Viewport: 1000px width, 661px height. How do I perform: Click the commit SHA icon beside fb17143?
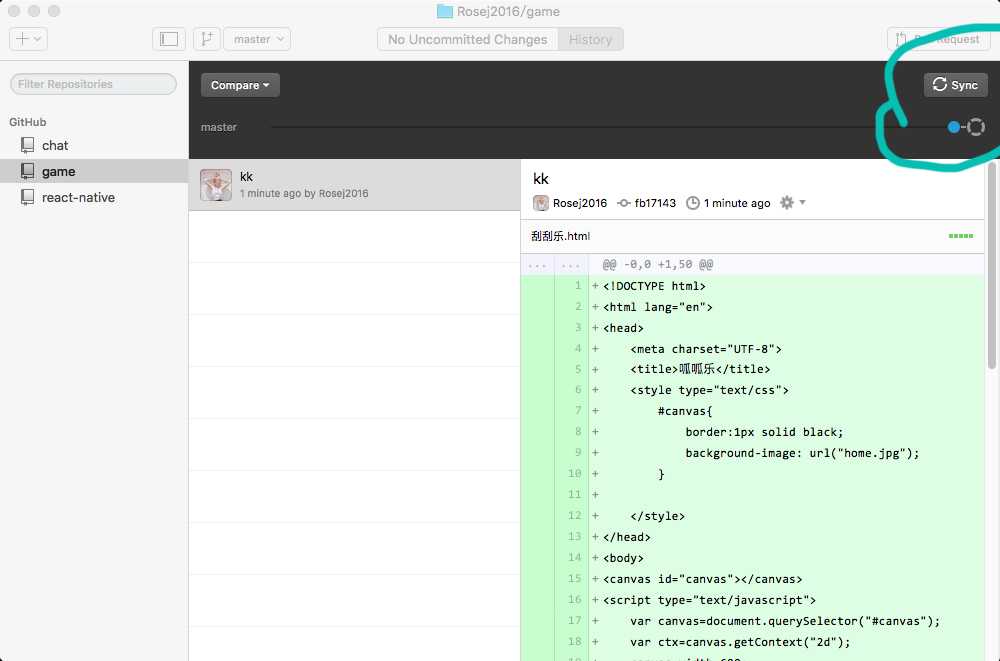(624, 203)
